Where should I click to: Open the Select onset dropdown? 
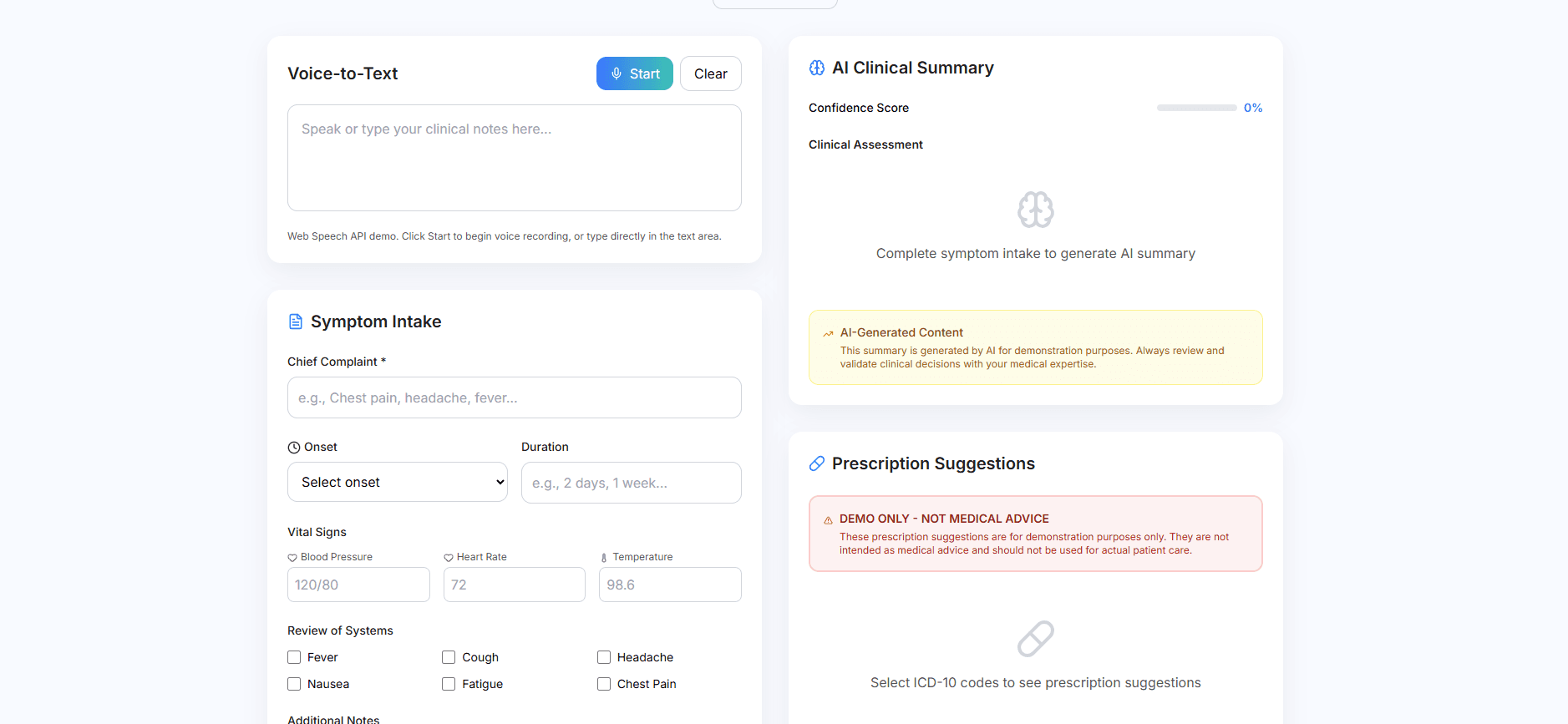(397, 482)
